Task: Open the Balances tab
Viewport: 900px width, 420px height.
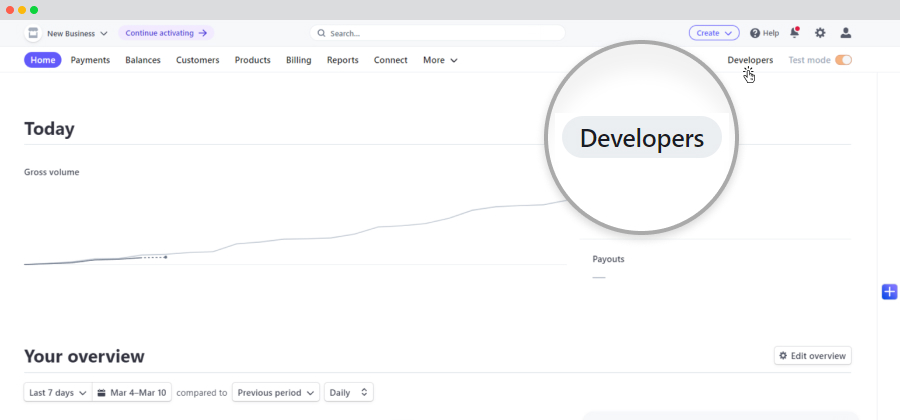Action: click(143, 60)
